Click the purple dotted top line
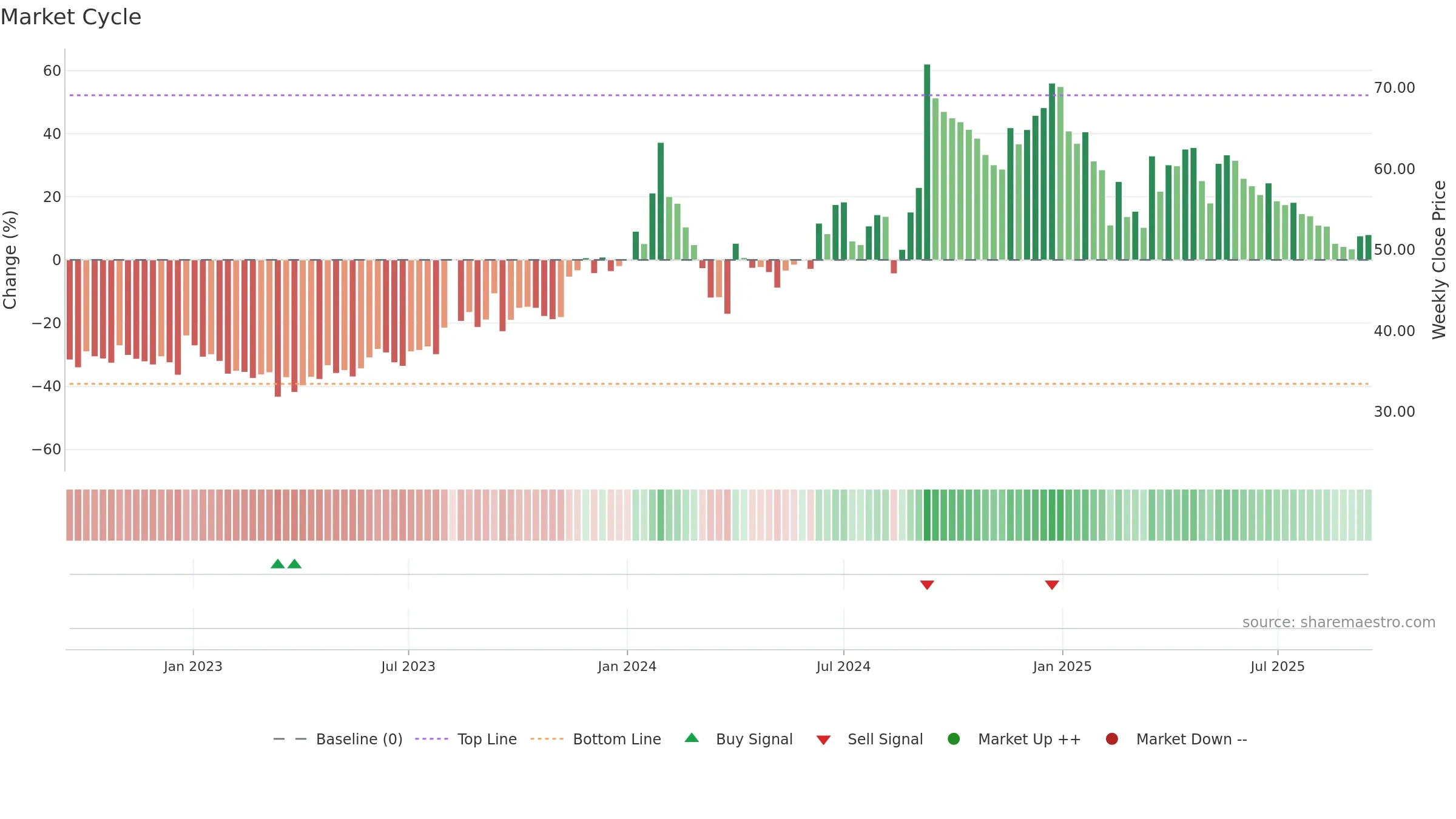This screenshot has height=819, width=1456. tap(719, 95)
